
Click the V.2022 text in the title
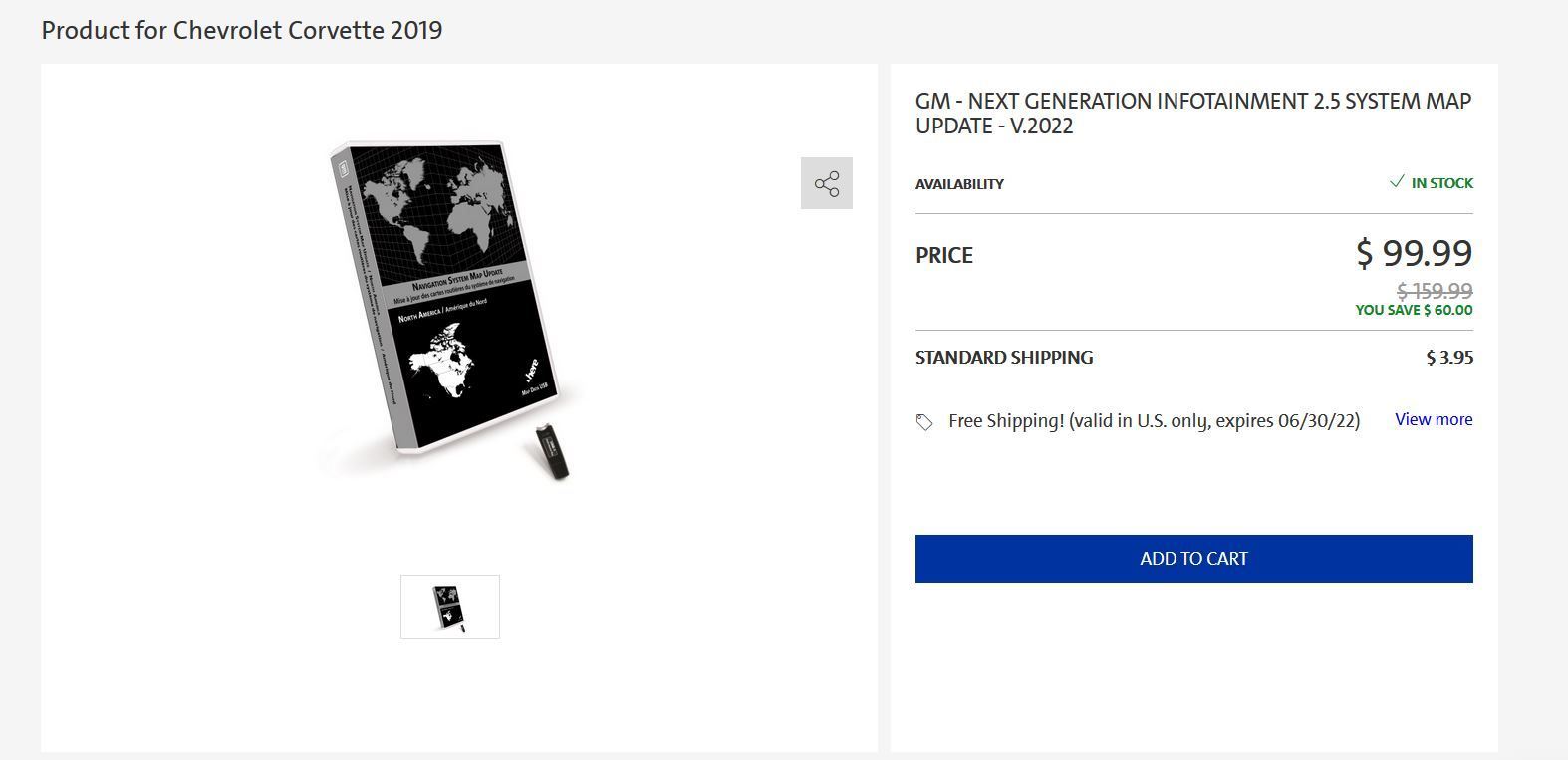1041,127
